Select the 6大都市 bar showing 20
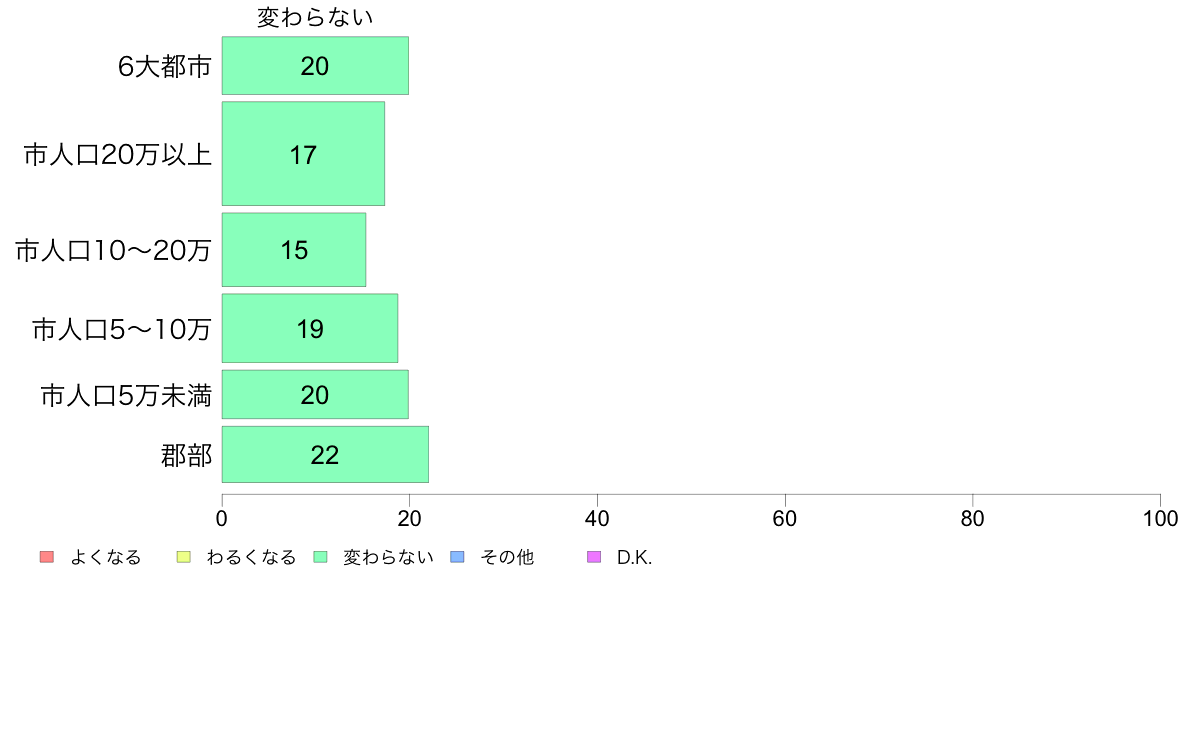 coord(315,66)
